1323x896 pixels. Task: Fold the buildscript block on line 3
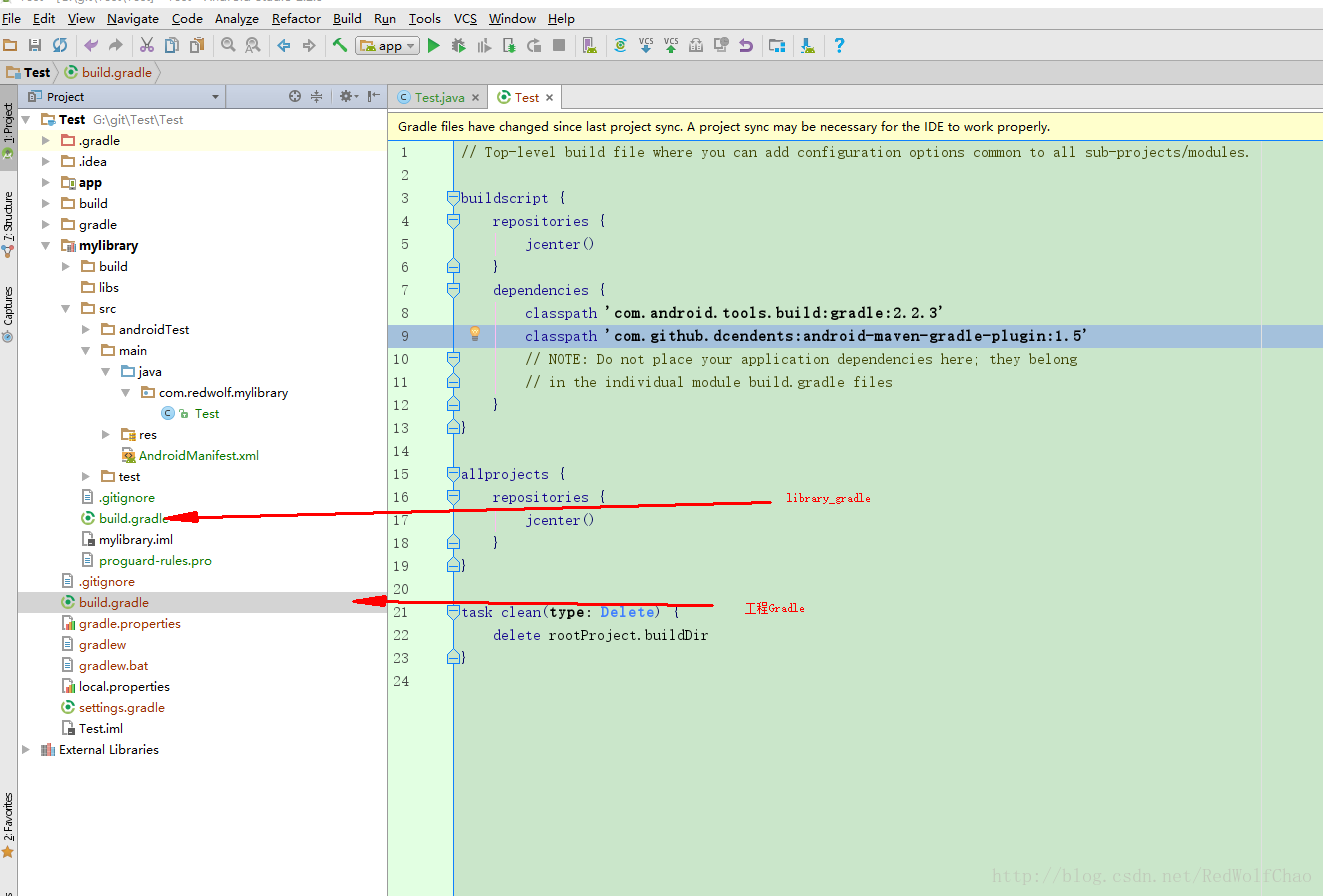tap(453, 198)
